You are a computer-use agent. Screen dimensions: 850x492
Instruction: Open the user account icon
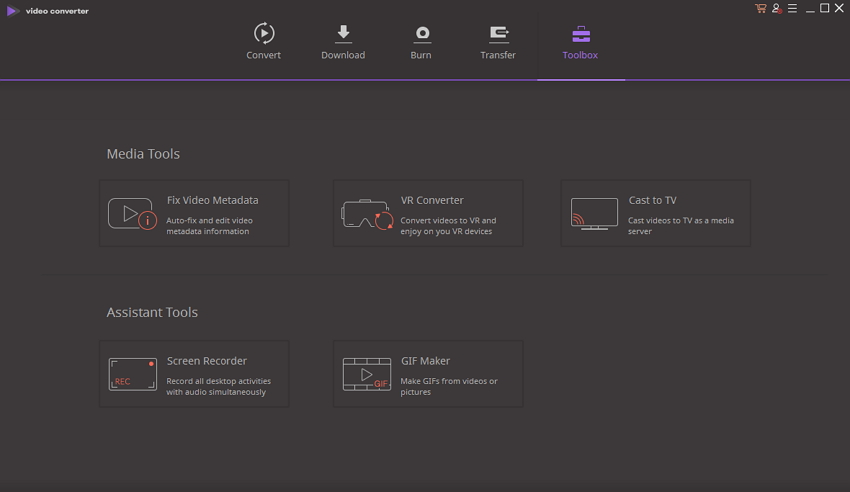coord(777,8)
